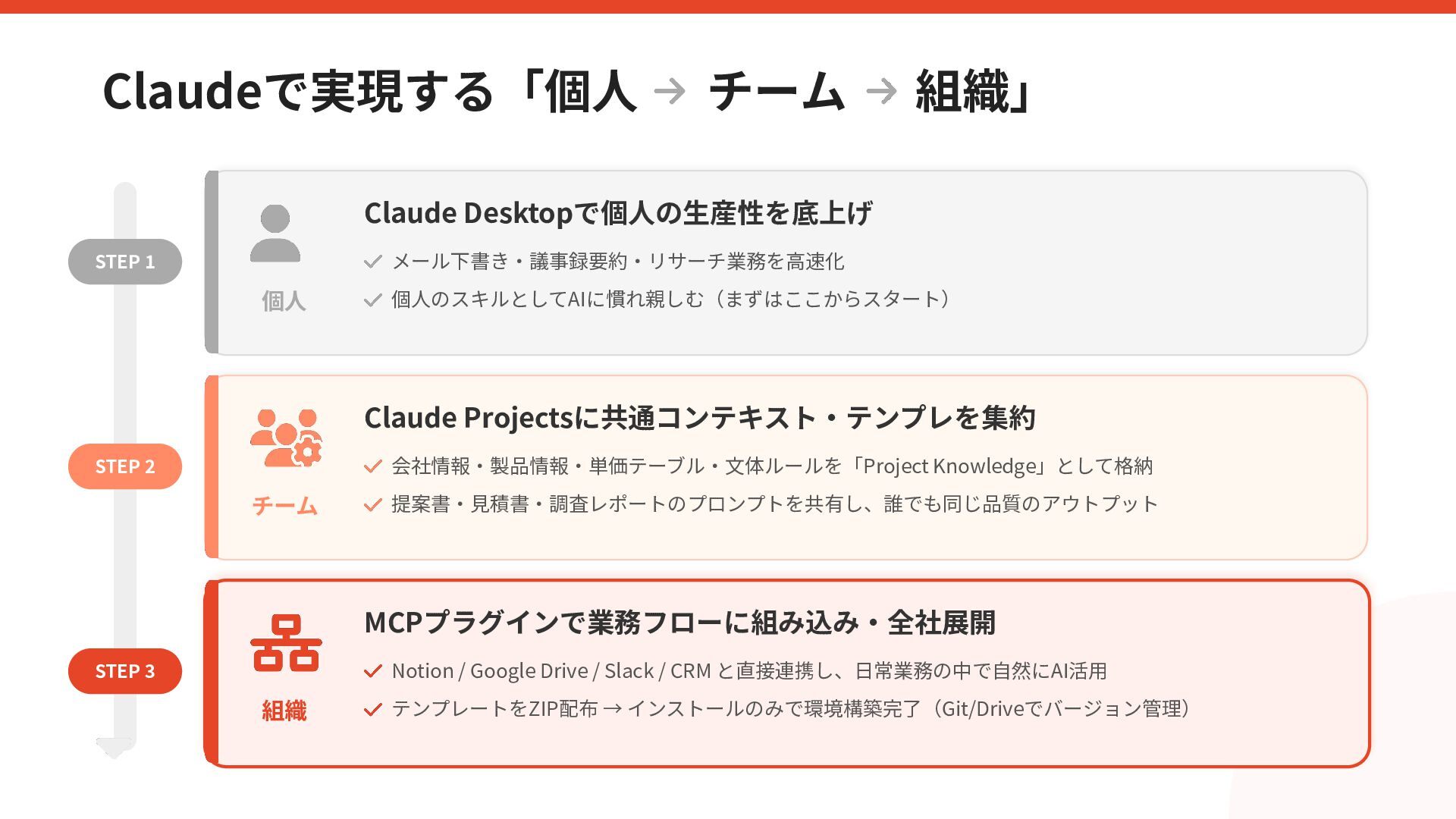Click the checkmark next to 個人のスキルとして line
This screenshot has height=819, width=1456.
(372, 300)
